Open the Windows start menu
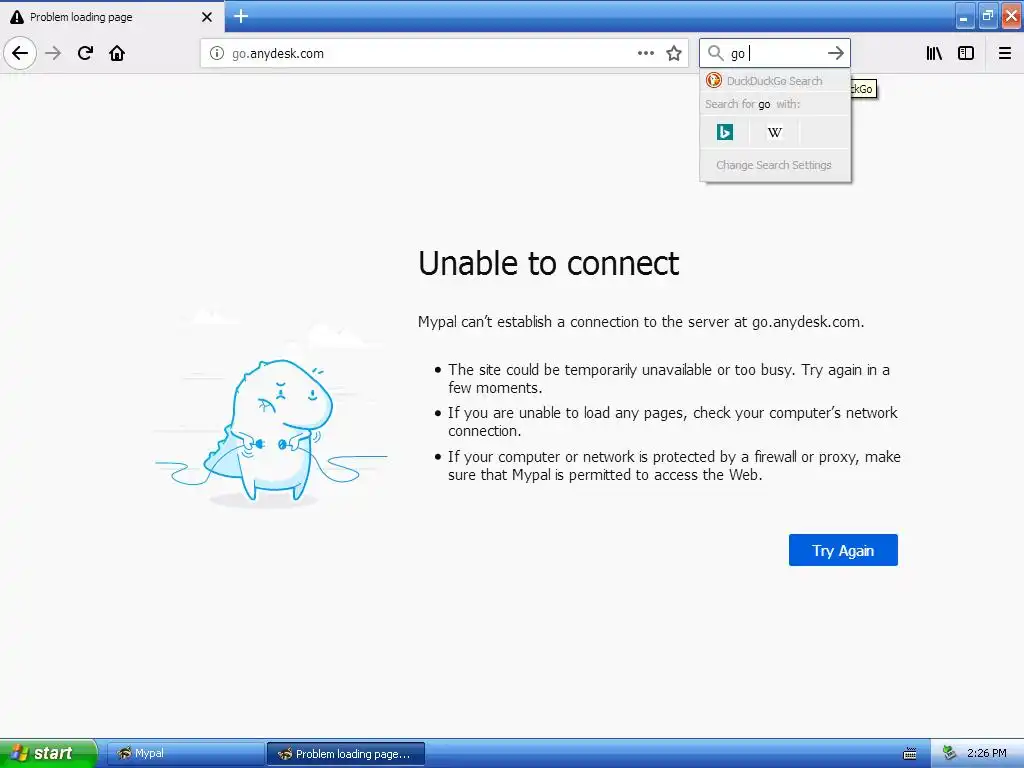The height and width of the screenshot is (768, 1024). pos(48,753)
